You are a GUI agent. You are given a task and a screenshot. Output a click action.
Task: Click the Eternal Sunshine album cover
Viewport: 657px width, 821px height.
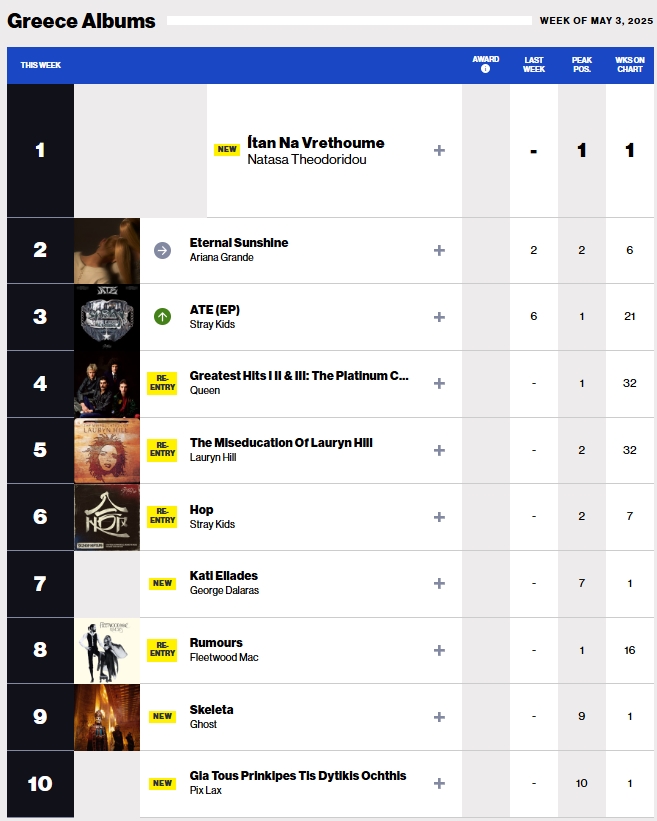[107, 251]
